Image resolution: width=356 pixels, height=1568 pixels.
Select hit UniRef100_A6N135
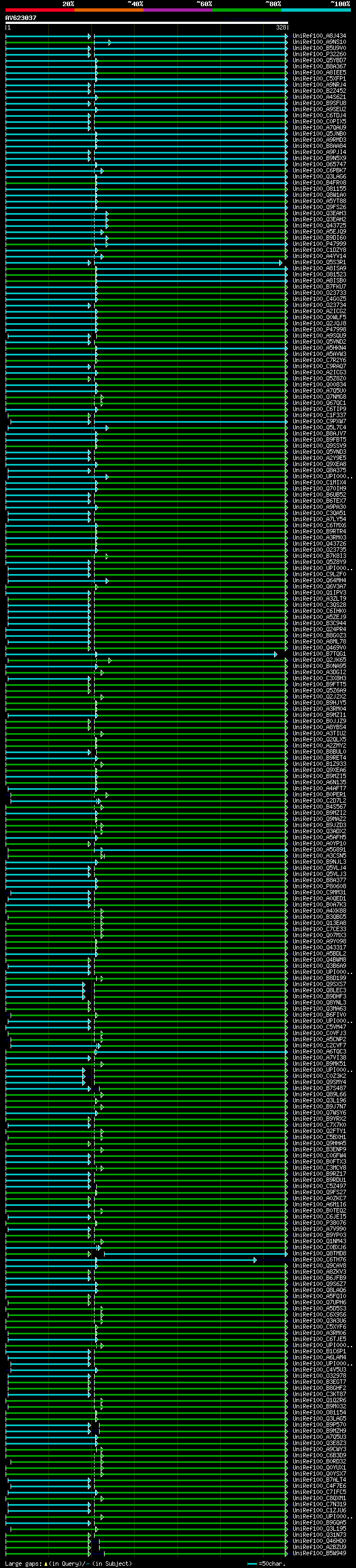click(x=319, y=783)
